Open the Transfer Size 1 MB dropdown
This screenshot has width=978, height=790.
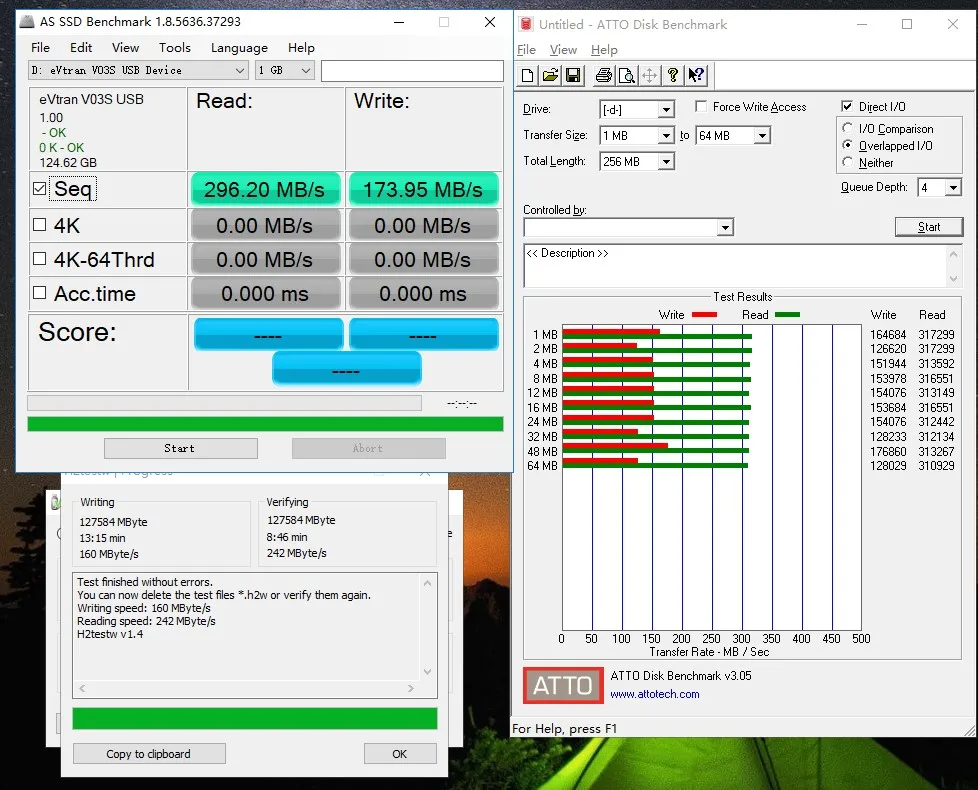tap(637, 135)
